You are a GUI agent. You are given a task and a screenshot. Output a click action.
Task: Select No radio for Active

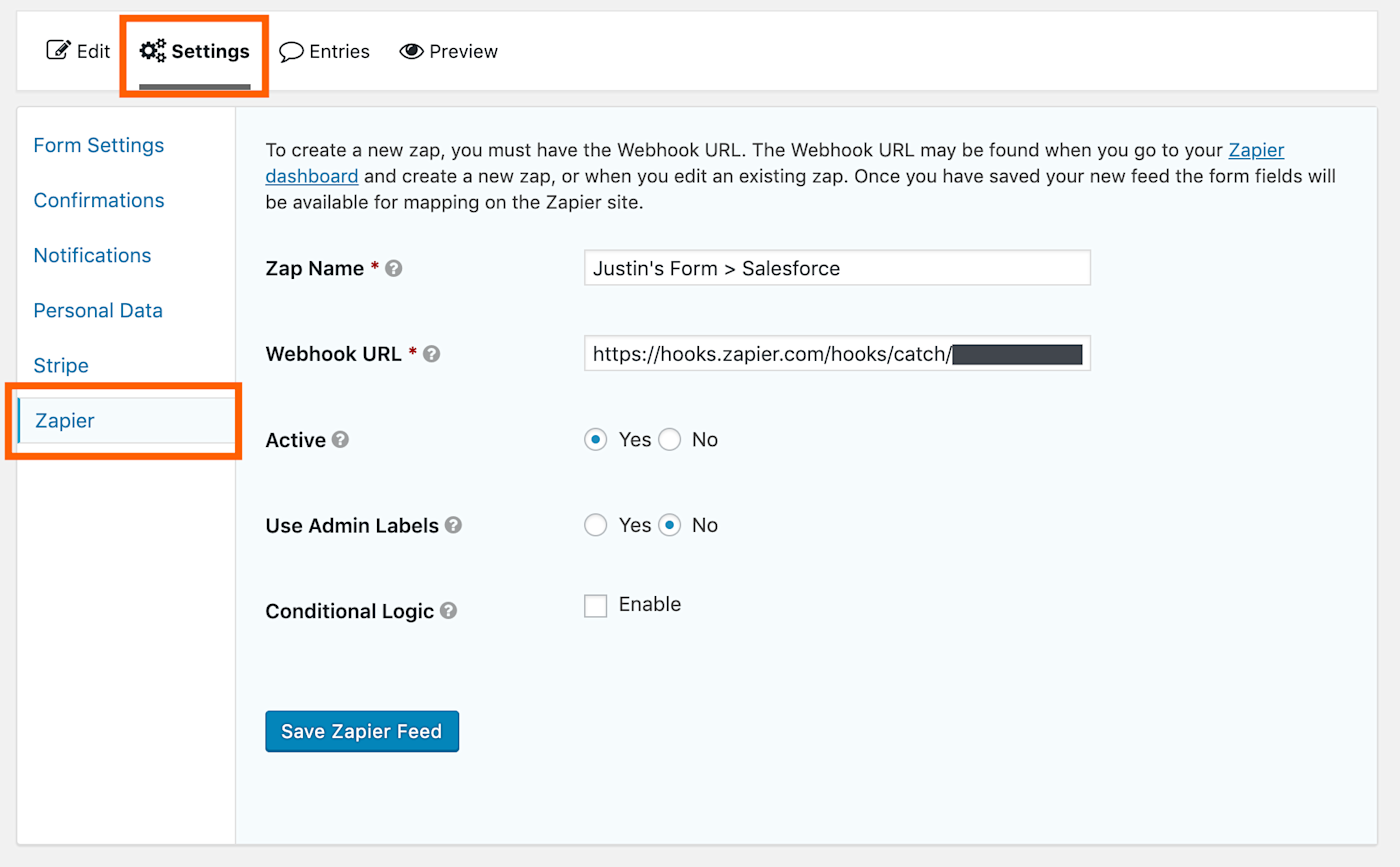click(x=669, y=440)
